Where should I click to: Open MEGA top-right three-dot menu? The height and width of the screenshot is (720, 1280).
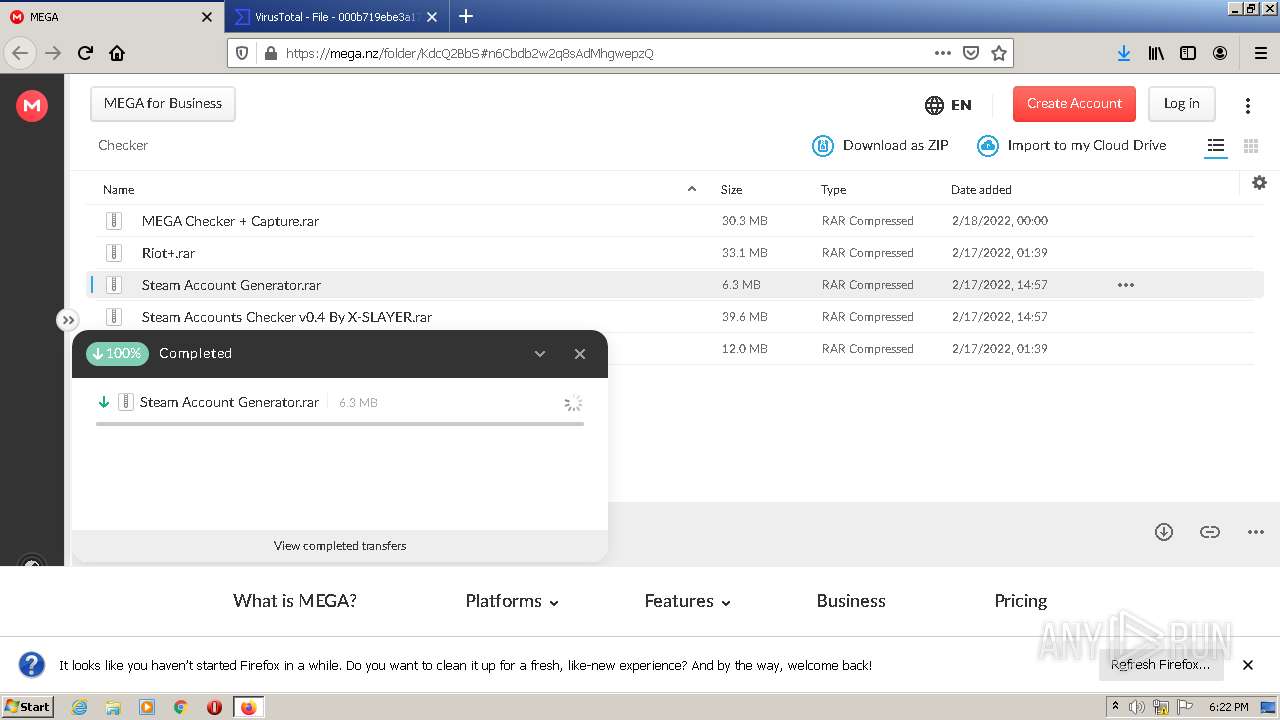1247,105
